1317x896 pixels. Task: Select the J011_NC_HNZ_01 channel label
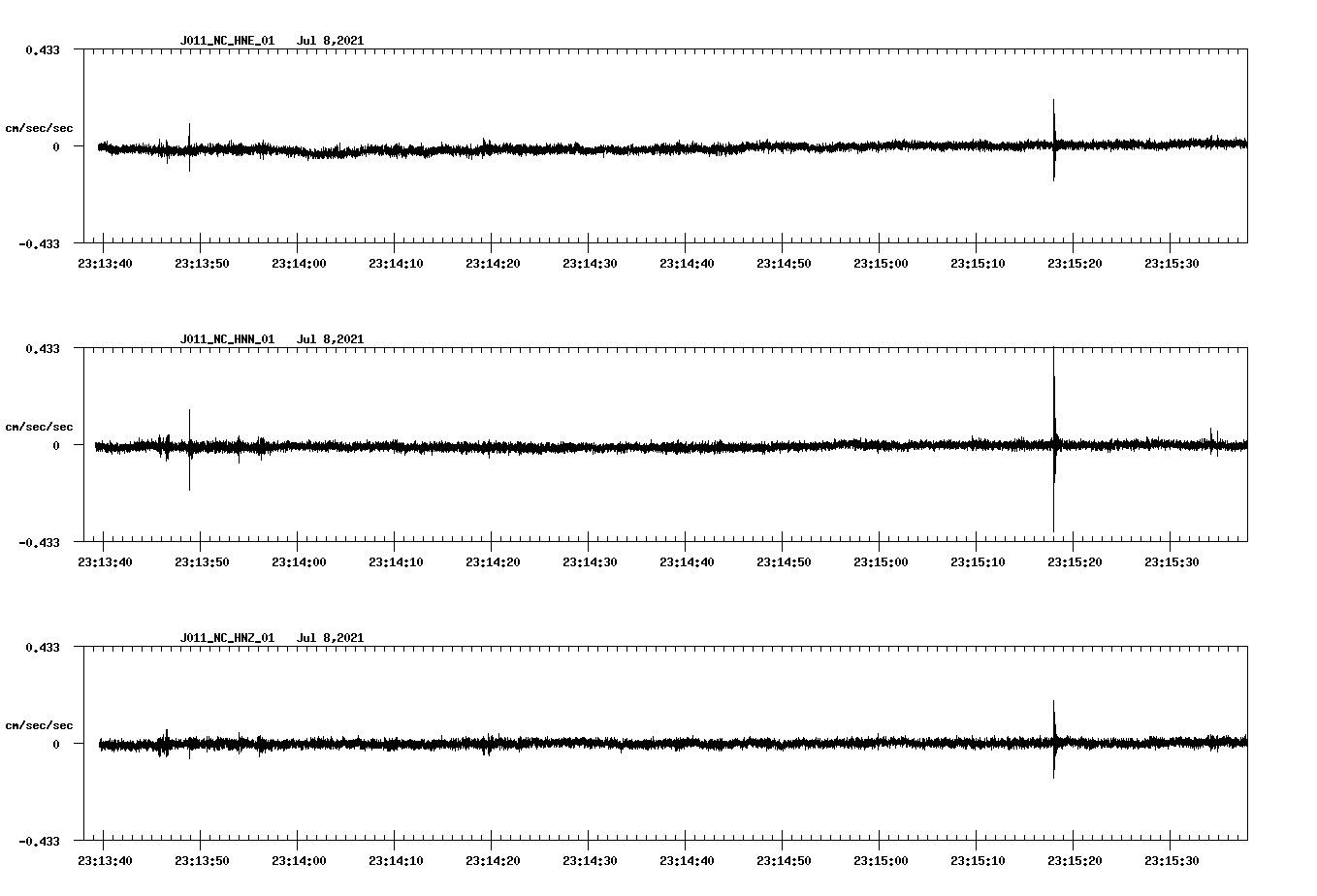(x=226, y=638)
